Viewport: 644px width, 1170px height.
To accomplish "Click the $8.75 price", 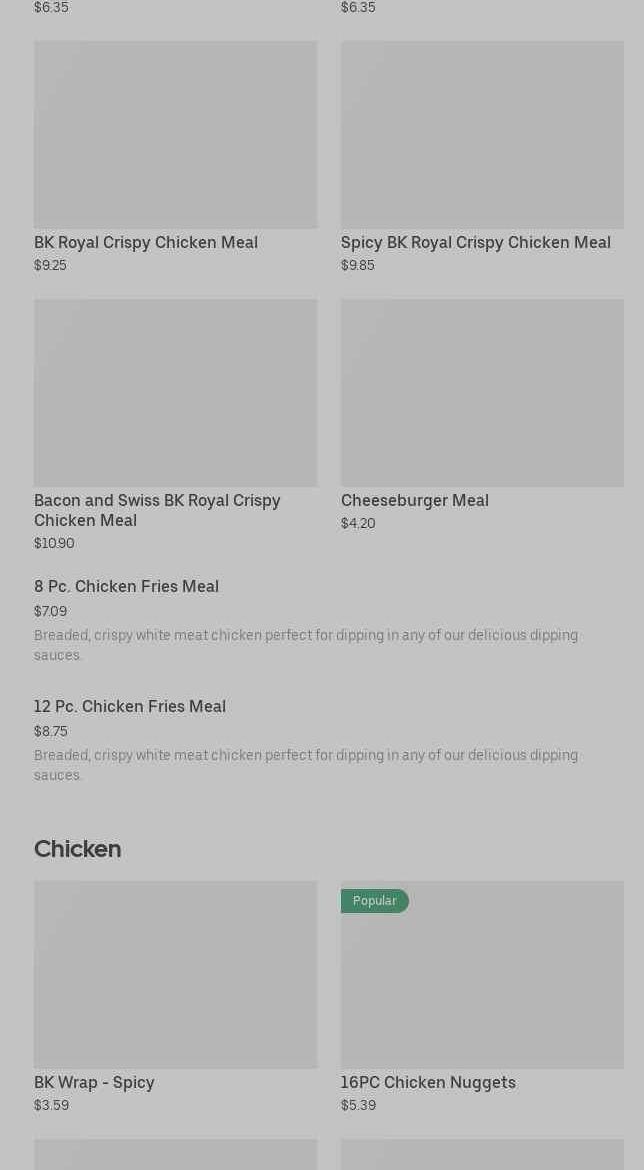I will [x=51, y=731].
